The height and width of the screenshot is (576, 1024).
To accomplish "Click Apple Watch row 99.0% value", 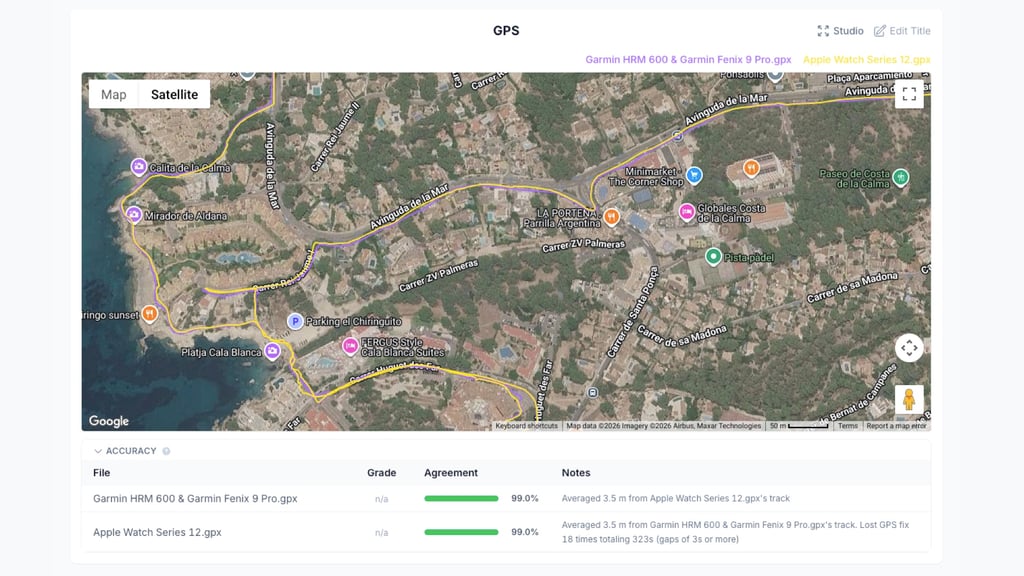I will coord(524,532).
